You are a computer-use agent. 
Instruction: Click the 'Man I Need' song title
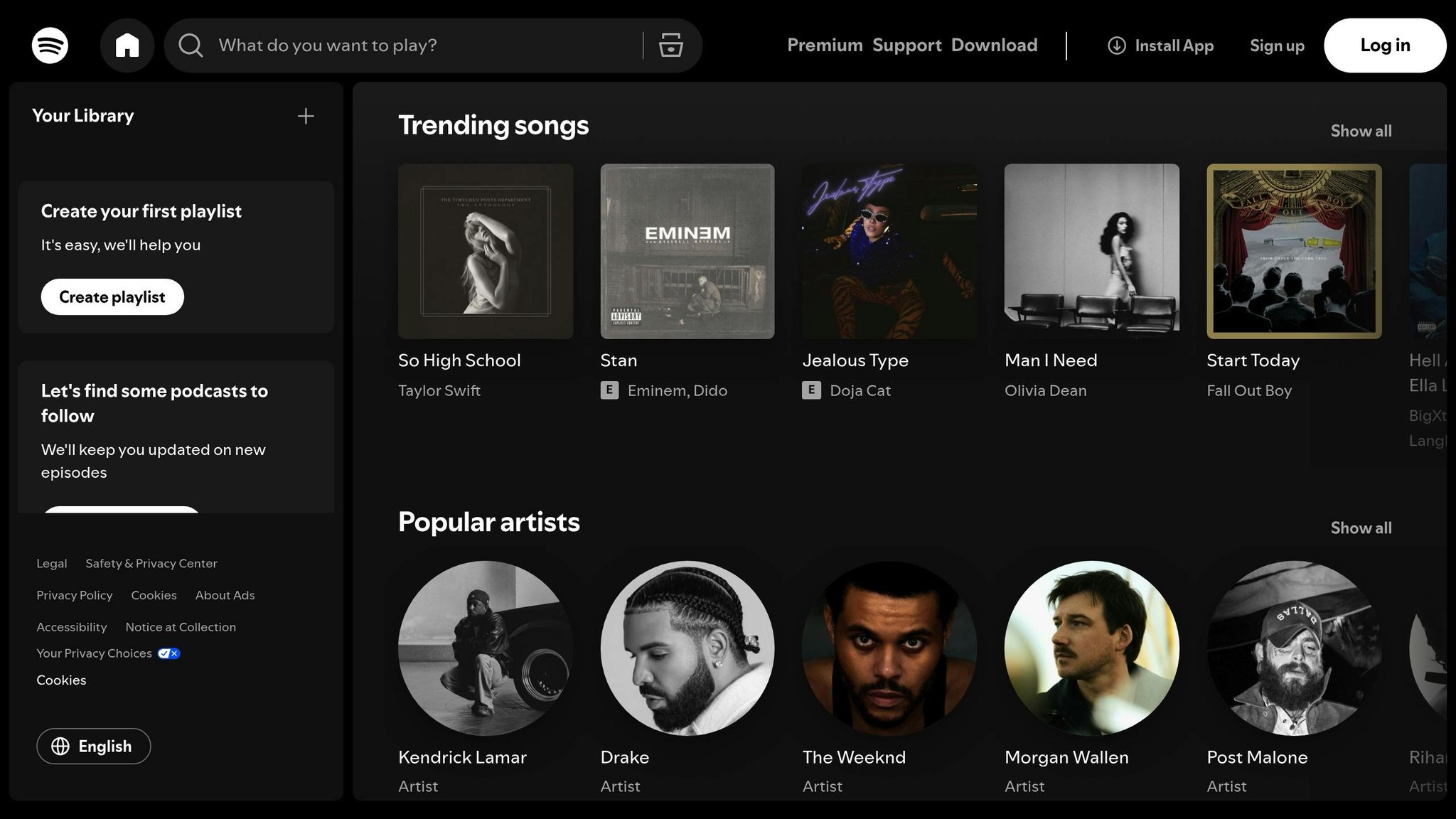tap(1051, 360)
